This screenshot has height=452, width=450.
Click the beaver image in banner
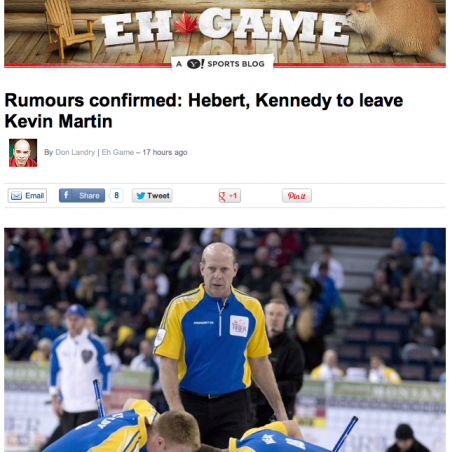(x=395, y=28)
